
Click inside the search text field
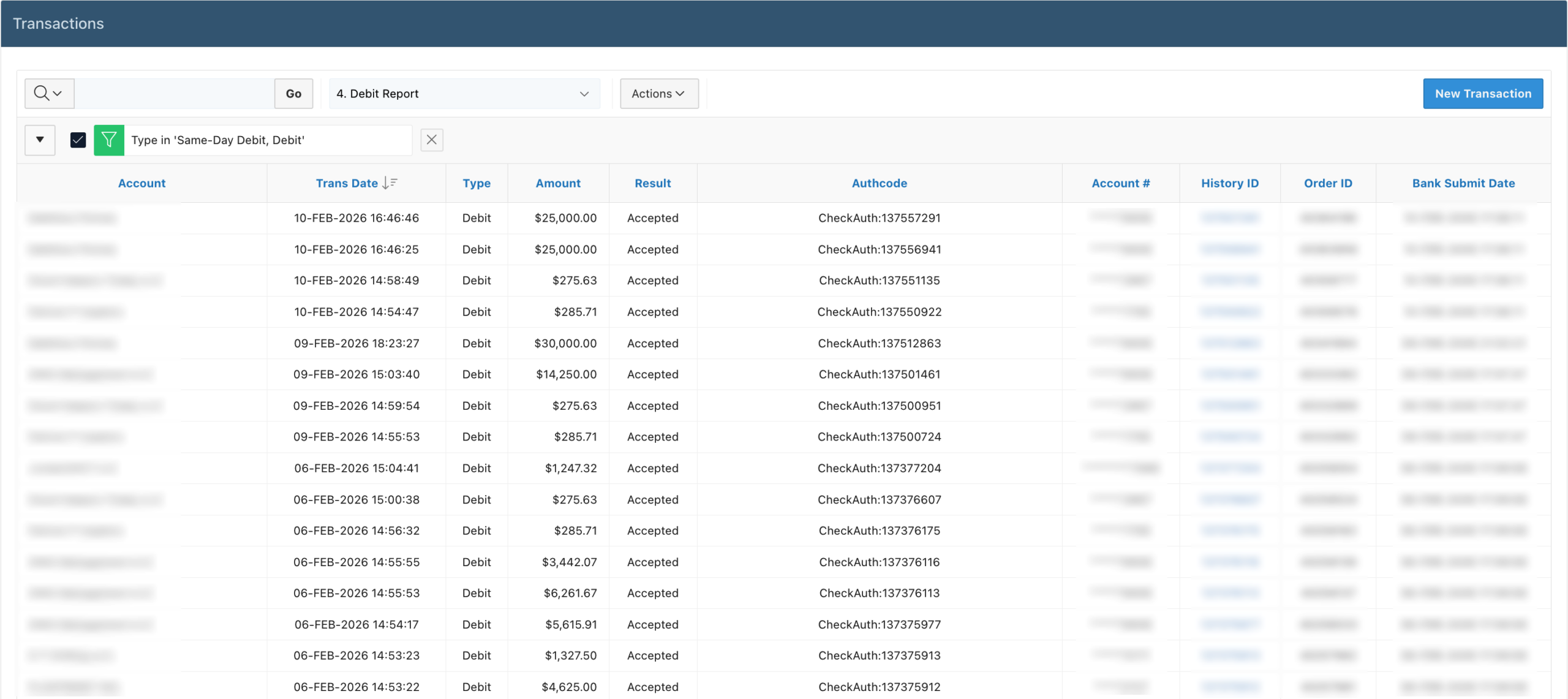(174, 94)
